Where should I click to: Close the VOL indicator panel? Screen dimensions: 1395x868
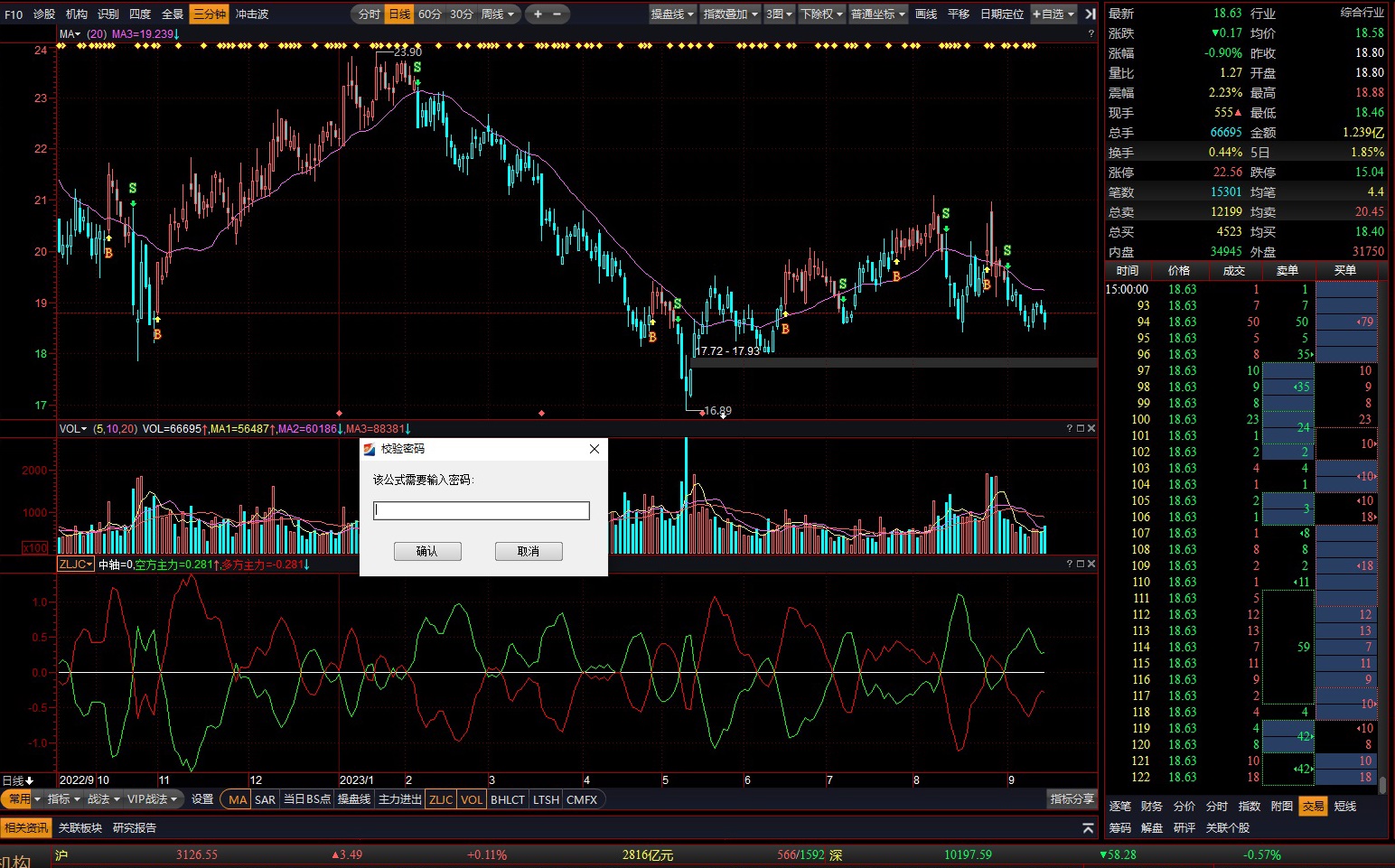pos(1091,428)
